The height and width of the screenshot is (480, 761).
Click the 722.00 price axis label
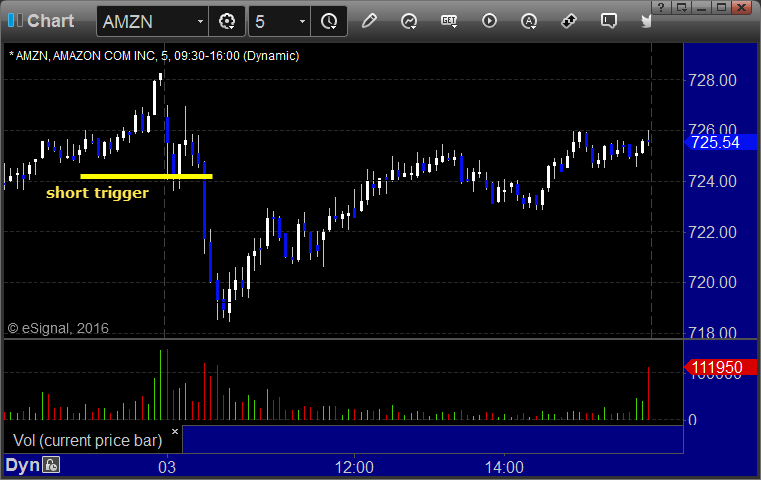pos(712,232)
